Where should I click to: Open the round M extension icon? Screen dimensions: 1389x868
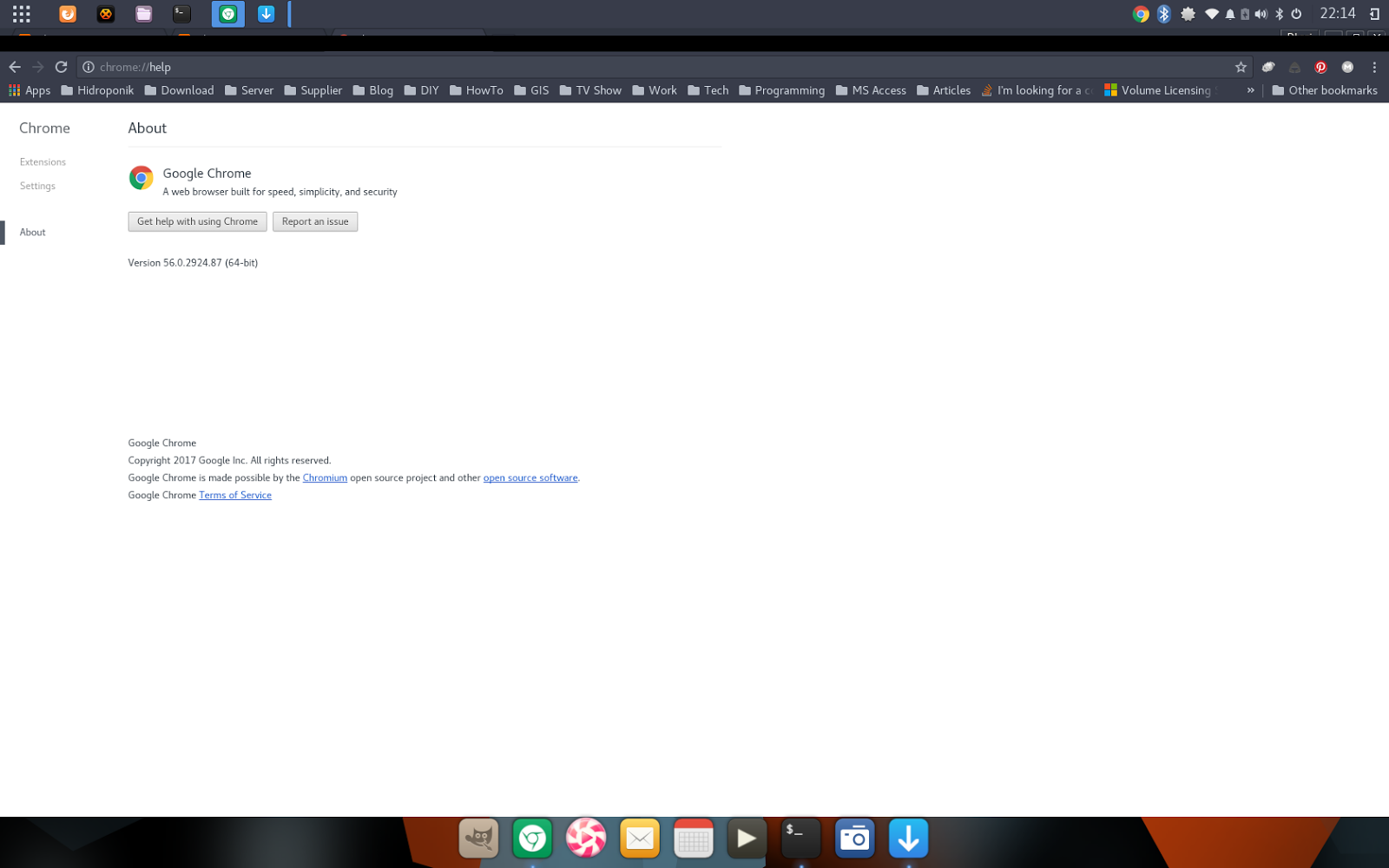click(1347, 67)
